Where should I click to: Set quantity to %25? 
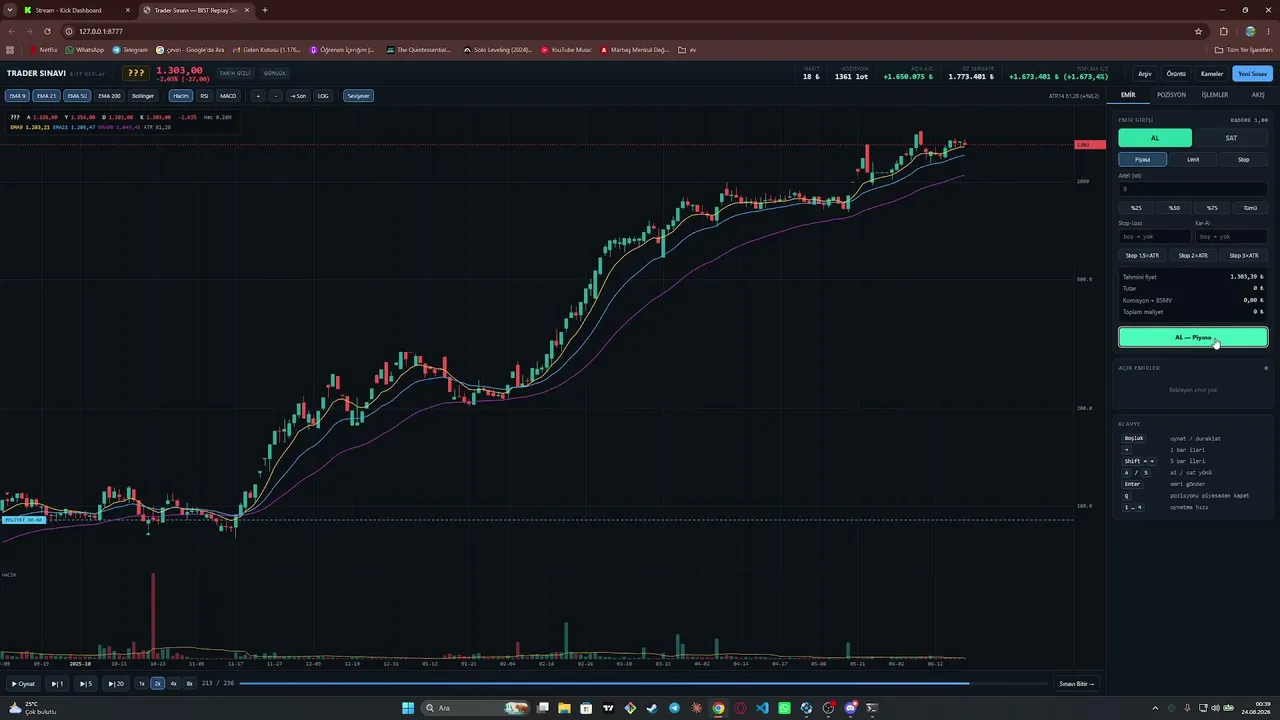click(1136, 208)
